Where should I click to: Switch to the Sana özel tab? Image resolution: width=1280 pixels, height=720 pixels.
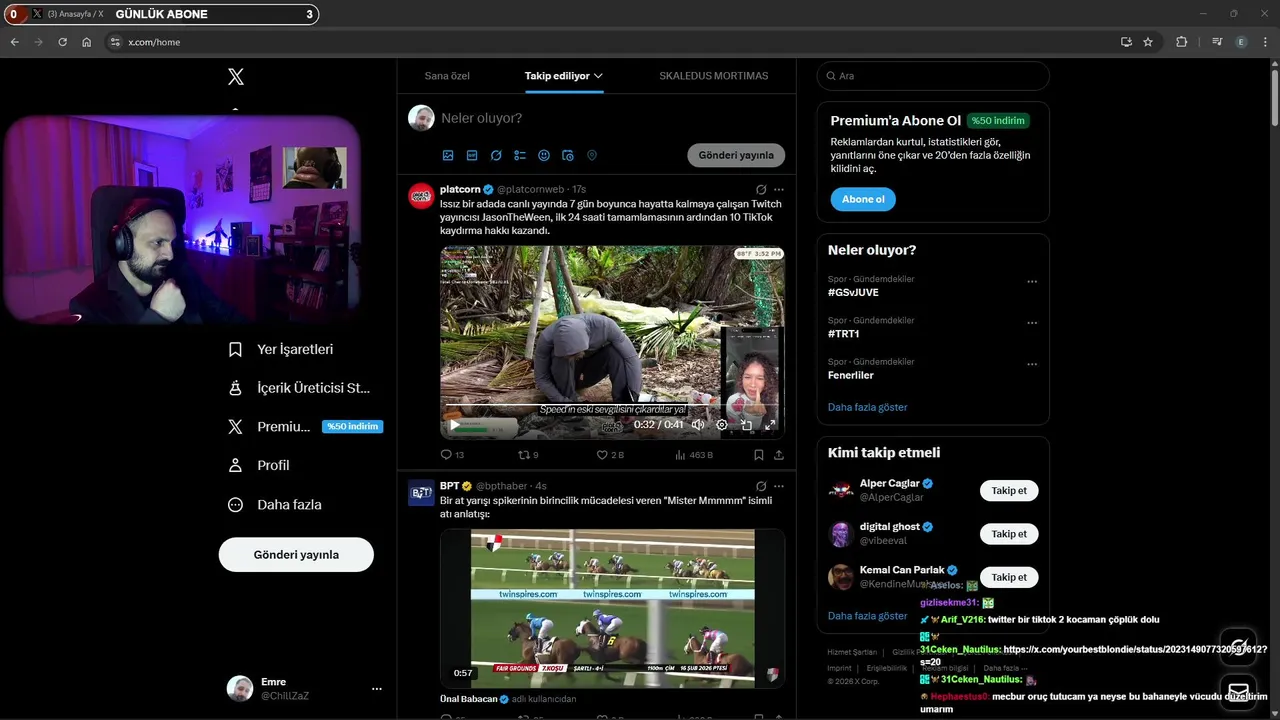447,76
